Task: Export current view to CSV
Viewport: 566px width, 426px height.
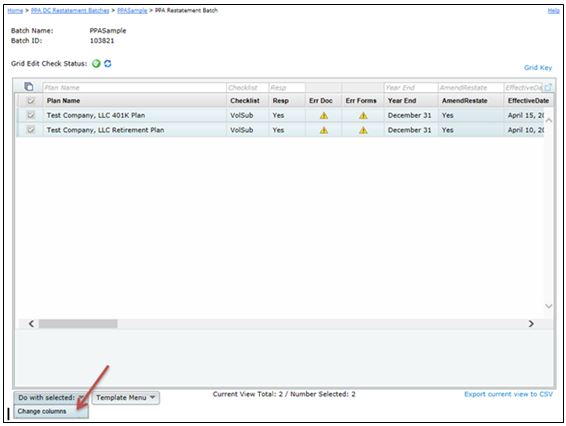Action: (508, 394)
